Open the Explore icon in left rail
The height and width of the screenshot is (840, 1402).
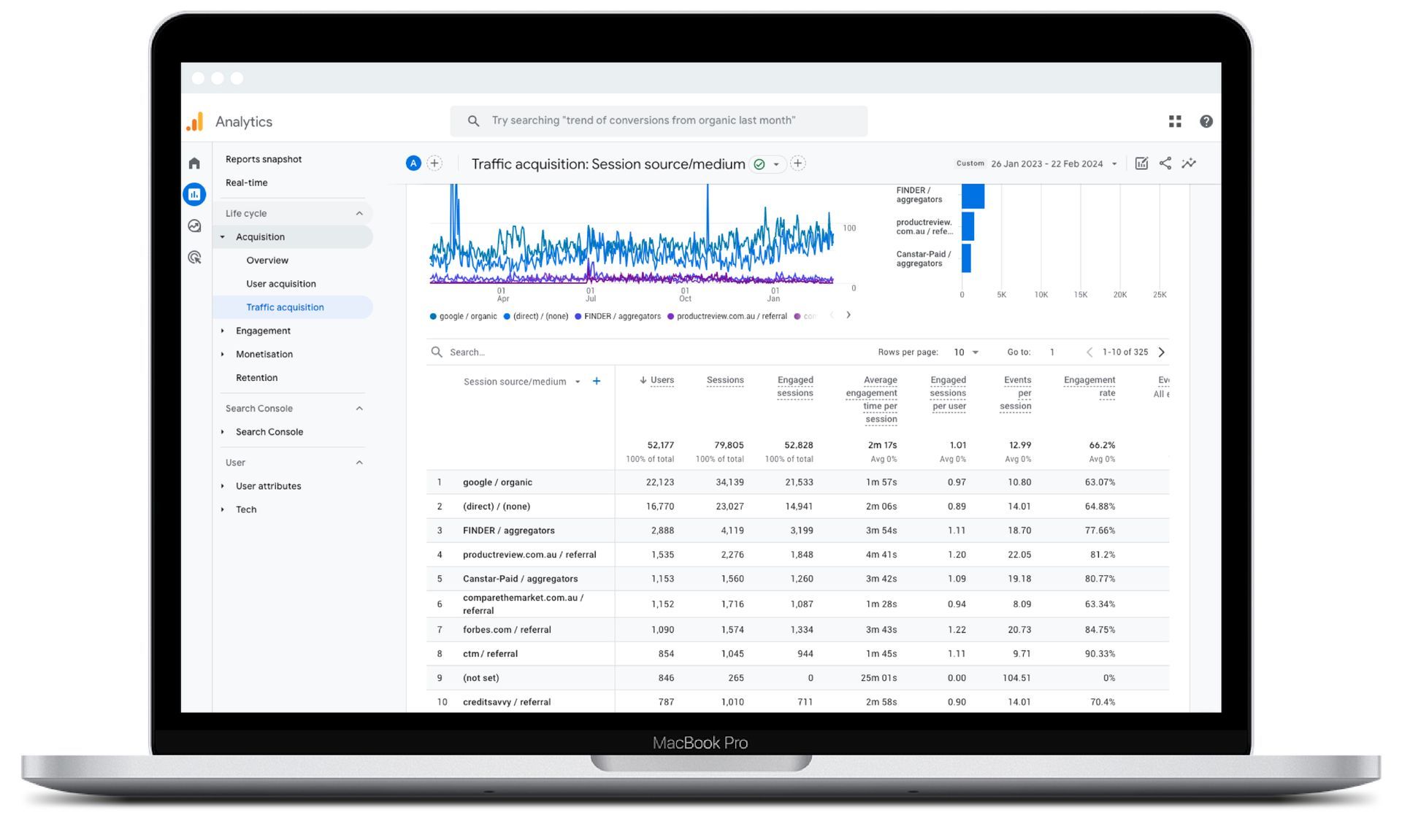[x=194, y=226]
